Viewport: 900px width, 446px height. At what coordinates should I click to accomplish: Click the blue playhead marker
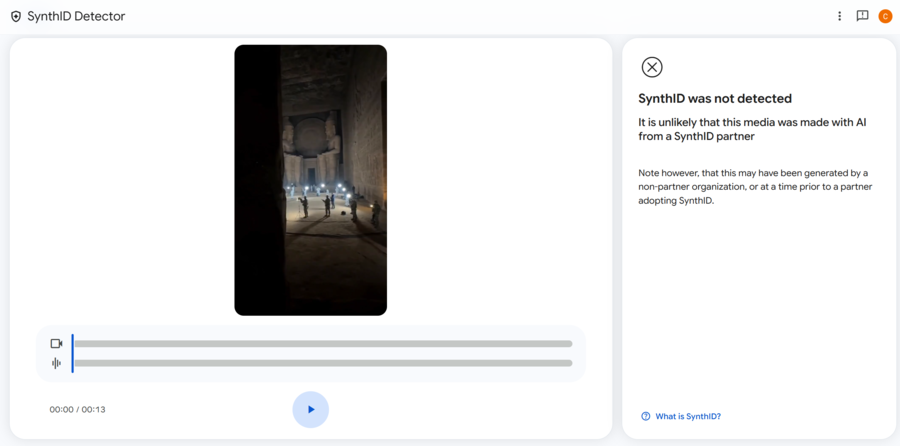72,353
